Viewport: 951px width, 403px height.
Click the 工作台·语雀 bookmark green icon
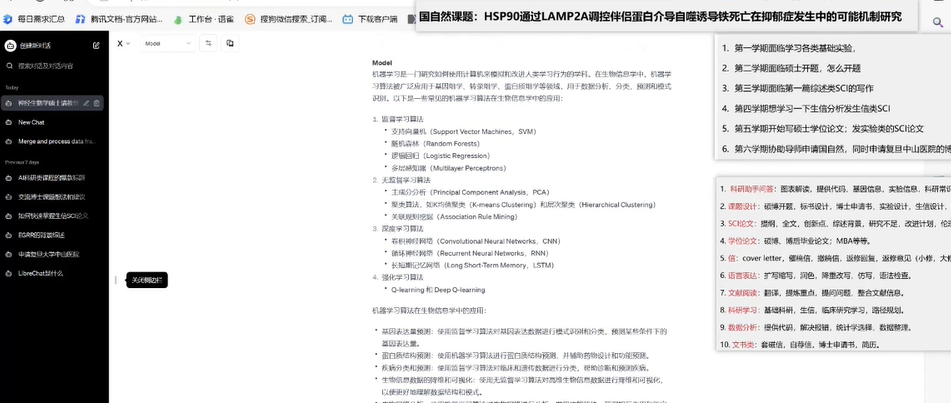click(178, 19)
